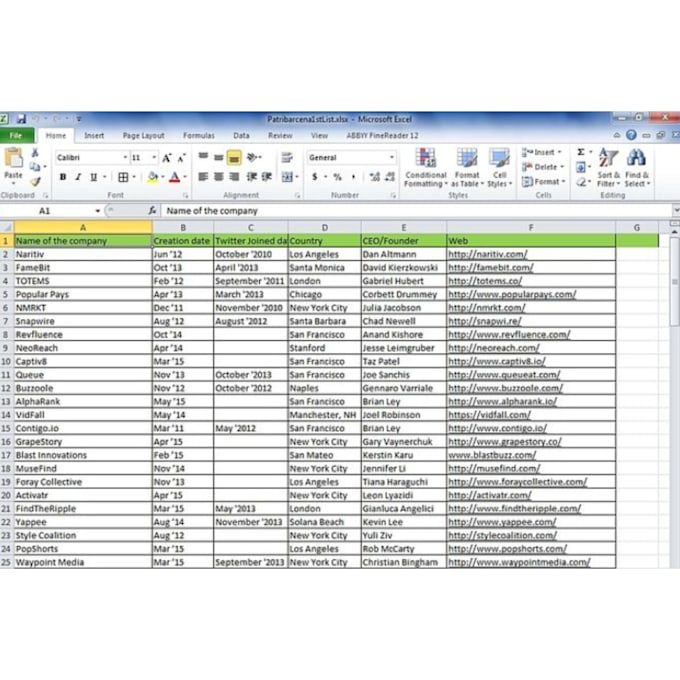
Task: Click formula bar showing Name of the company
Action: pos(416,211)
